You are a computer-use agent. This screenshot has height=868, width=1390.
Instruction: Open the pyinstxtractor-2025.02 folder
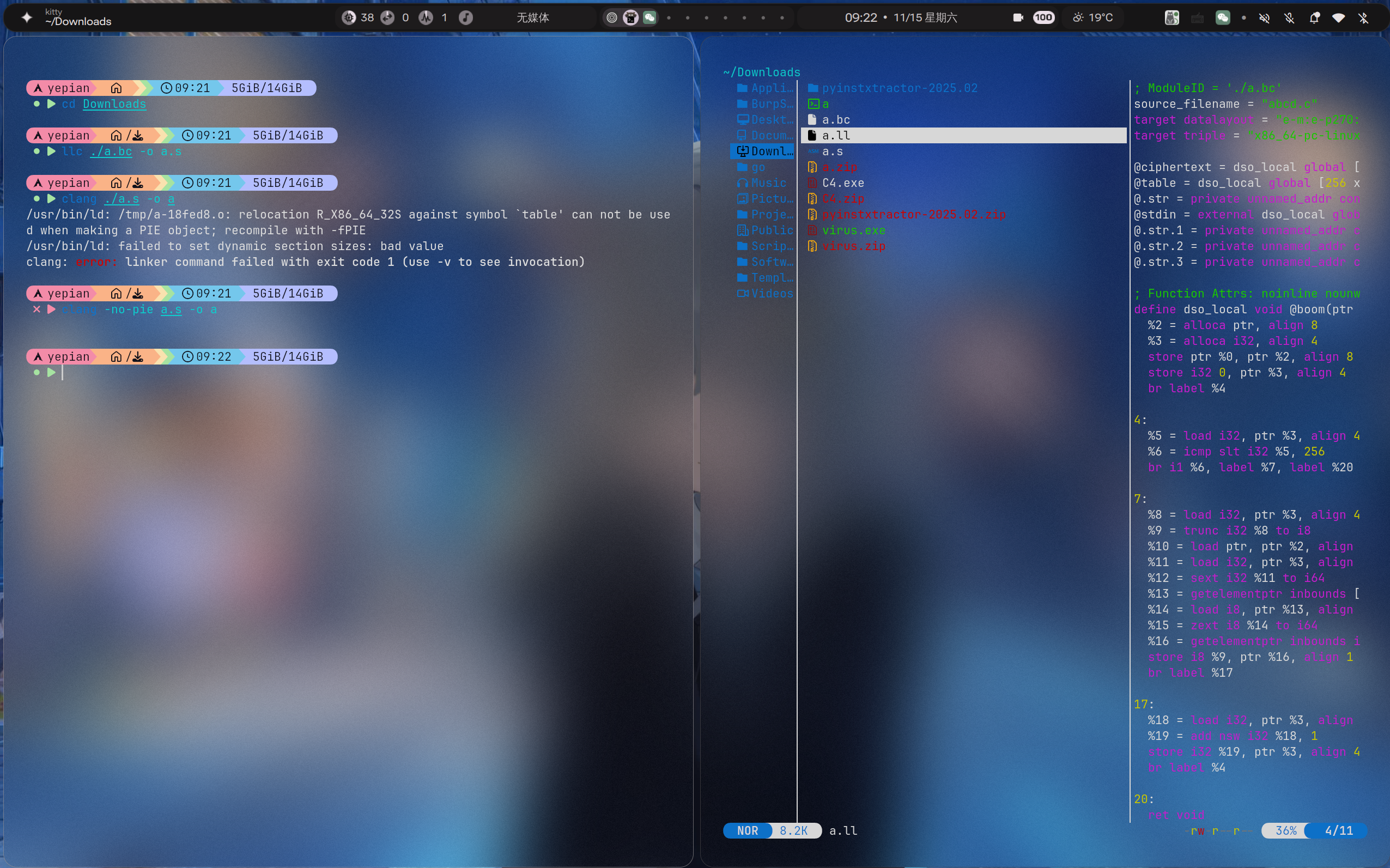[899, 88]
